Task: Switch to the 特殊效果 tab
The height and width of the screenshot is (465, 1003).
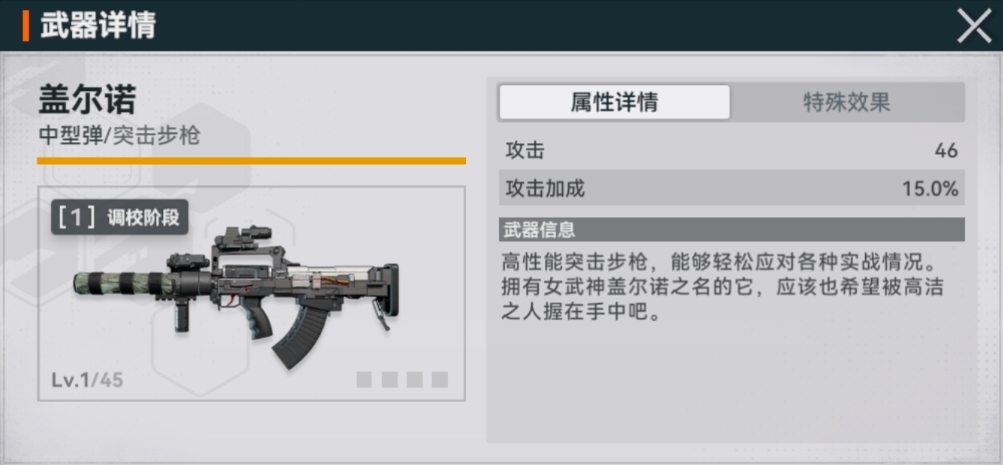Action: click(x=846, y=102)
